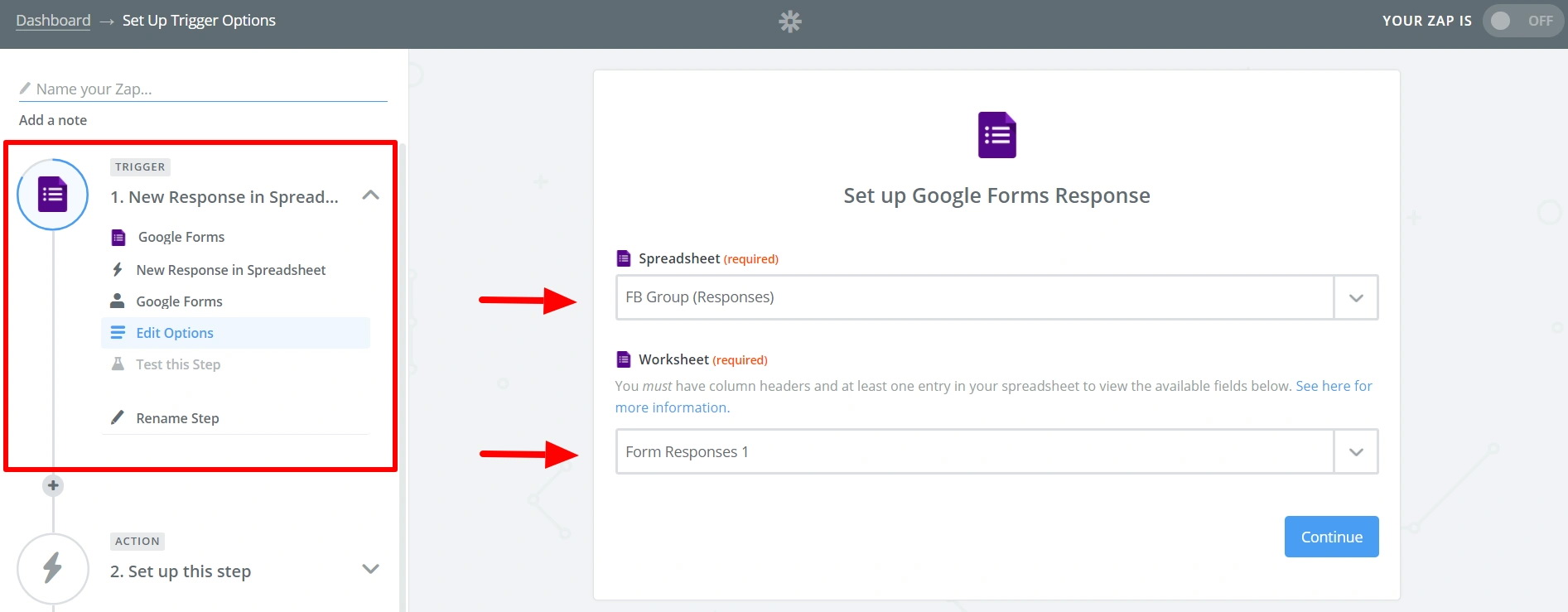Click the person account icon
Image resolution: width=1568 pixels, height=612 pixels.
118,301
